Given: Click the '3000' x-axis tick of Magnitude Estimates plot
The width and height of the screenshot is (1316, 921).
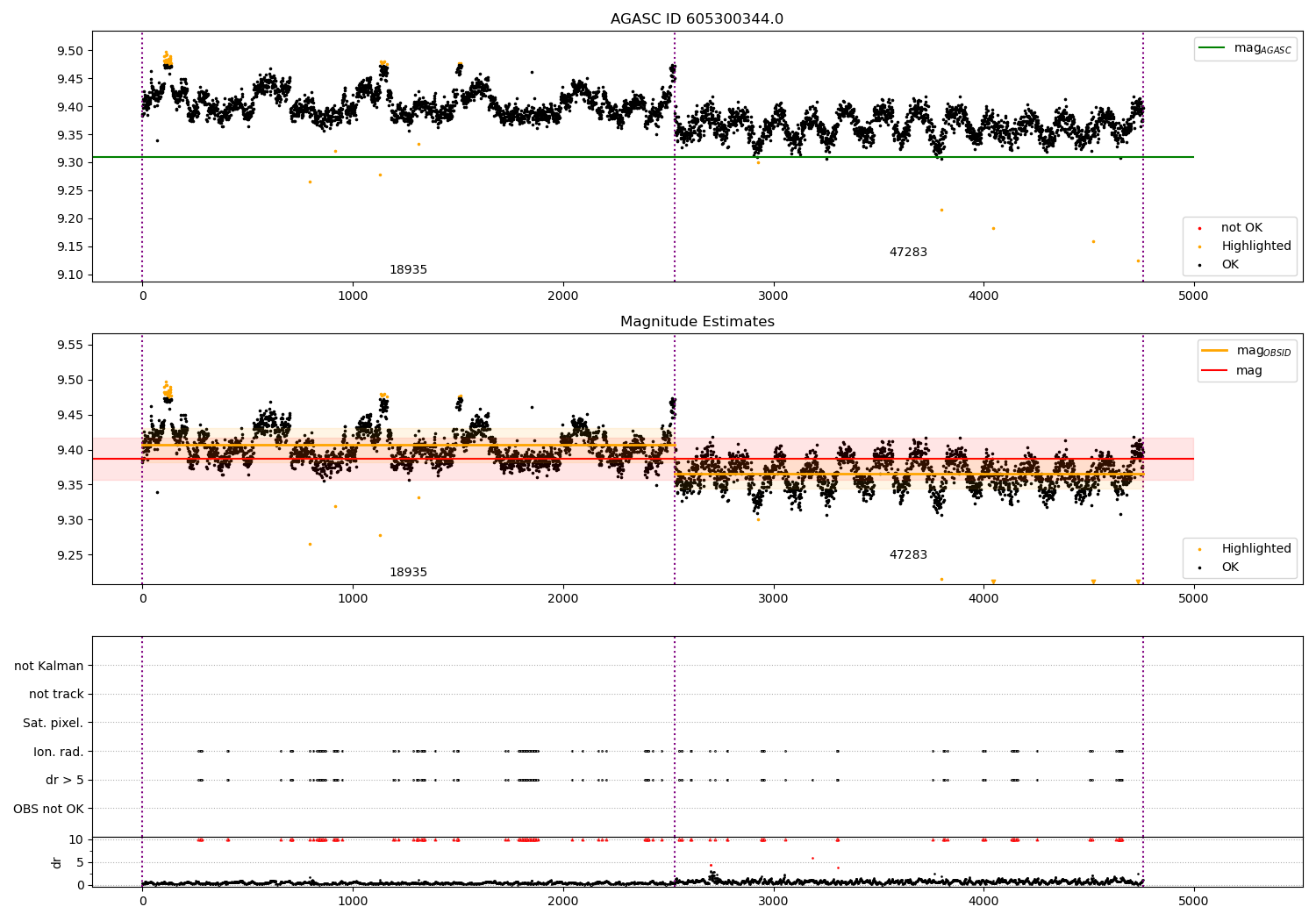Looking at the screenshot, I should [x=773, y=599].
